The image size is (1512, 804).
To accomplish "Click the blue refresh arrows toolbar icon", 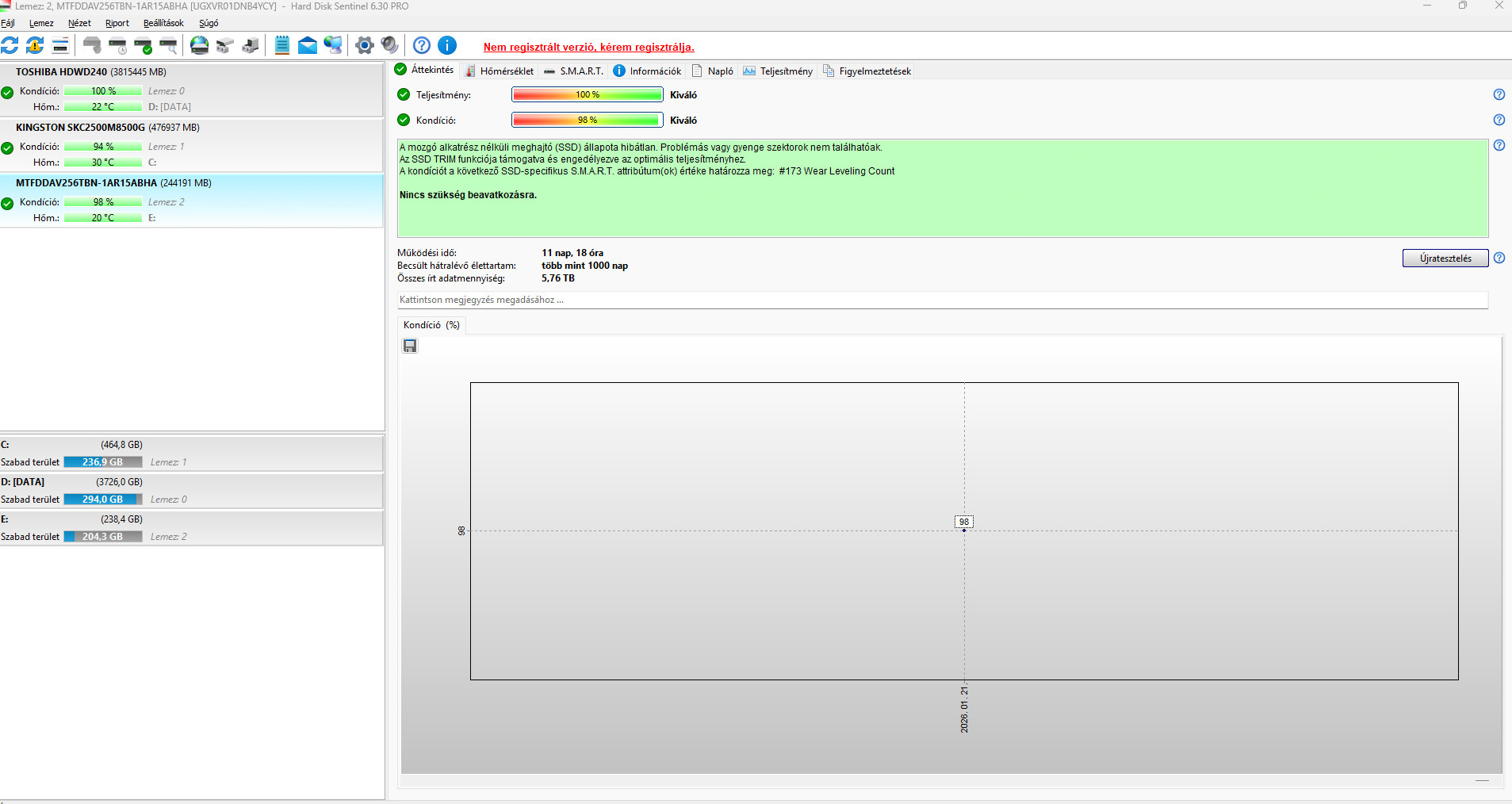I will 10,45.
